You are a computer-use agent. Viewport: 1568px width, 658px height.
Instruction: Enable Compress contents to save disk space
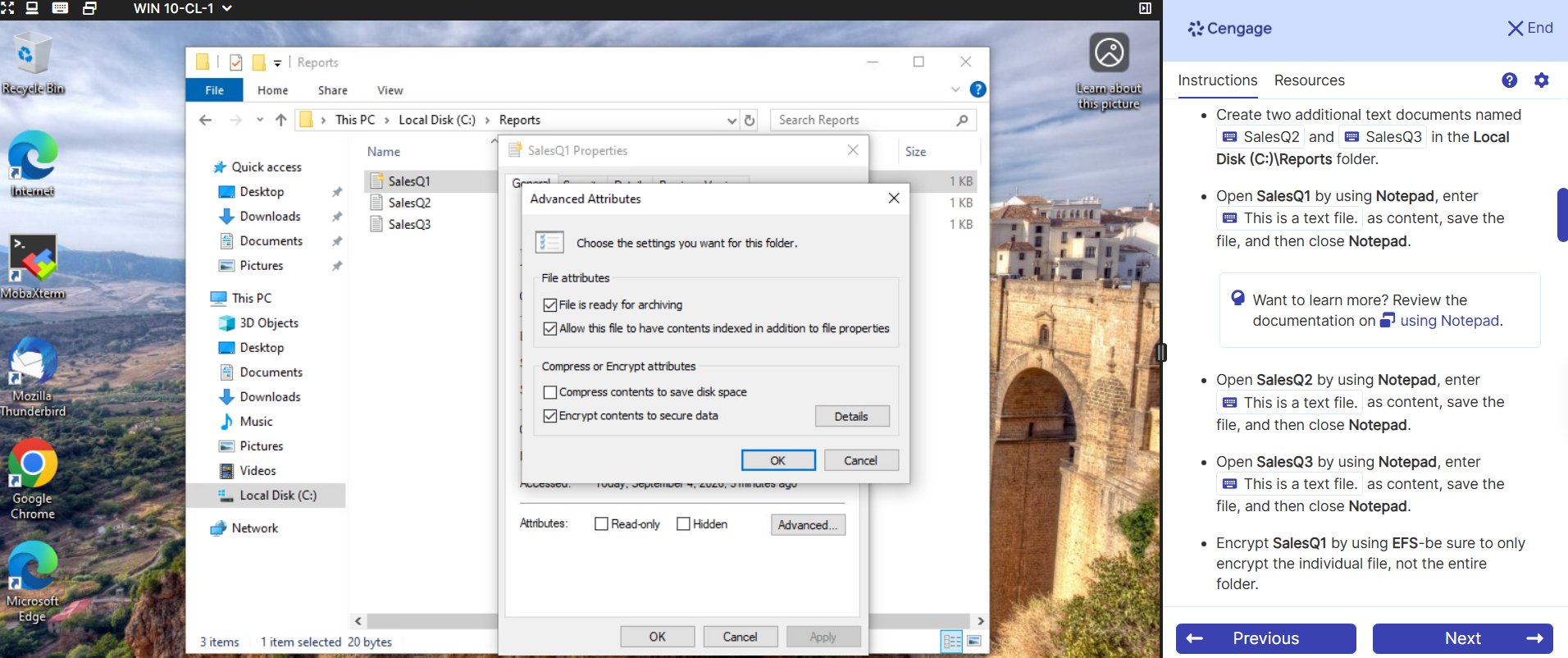pyautogui.click(x=550, y=393)
